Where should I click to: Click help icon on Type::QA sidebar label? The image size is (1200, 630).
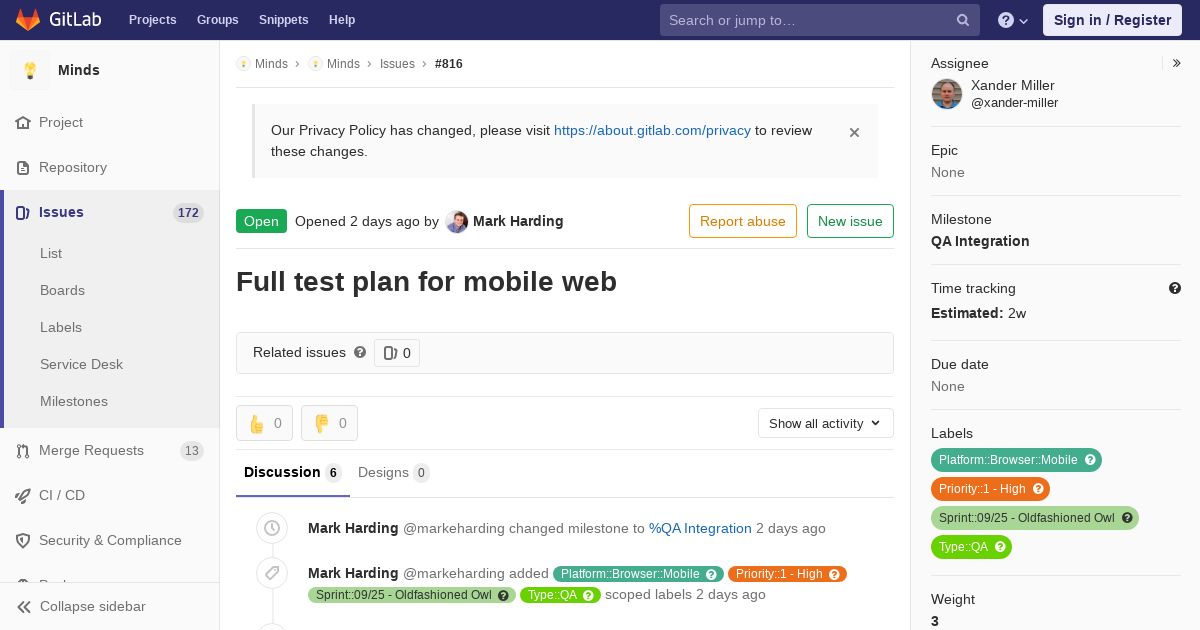click(x=1000, y=547)
